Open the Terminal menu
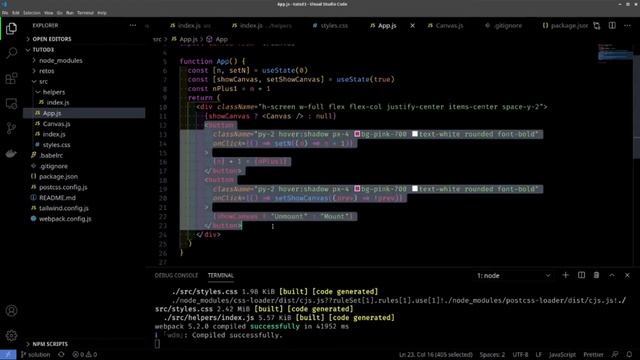Viewport: 640px width, 360px height. point(85,13)
